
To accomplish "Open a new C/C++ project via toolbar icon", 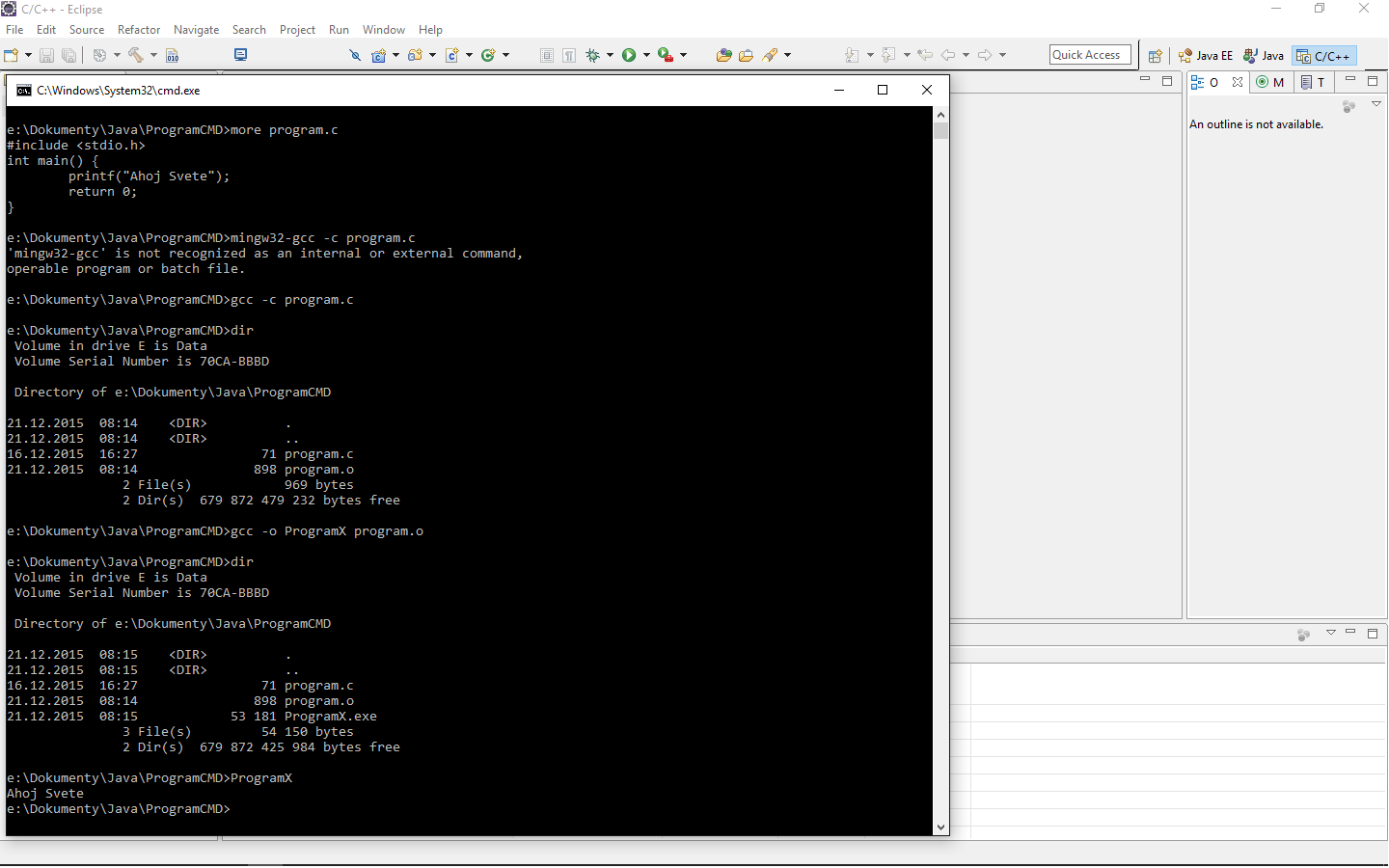I will (x=380, y=55).
